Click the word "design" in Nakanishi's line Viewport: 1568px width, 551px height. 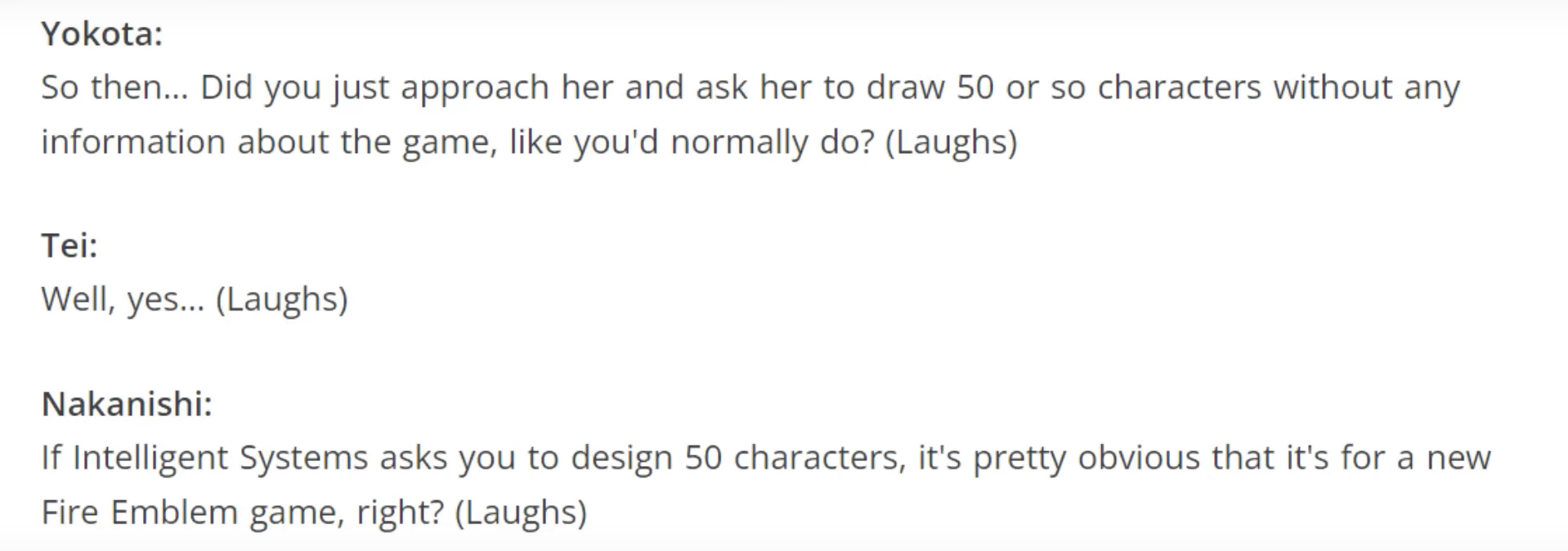621,459
